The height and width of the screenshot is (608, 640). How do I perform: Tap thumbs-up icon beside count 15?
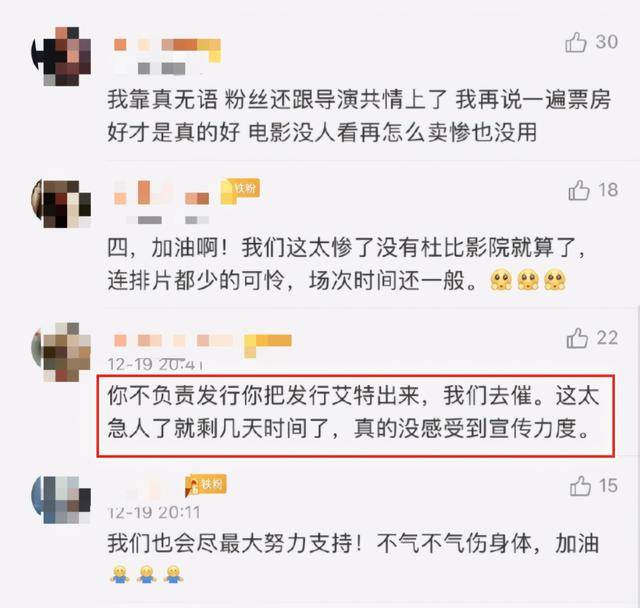pos(580,486)
